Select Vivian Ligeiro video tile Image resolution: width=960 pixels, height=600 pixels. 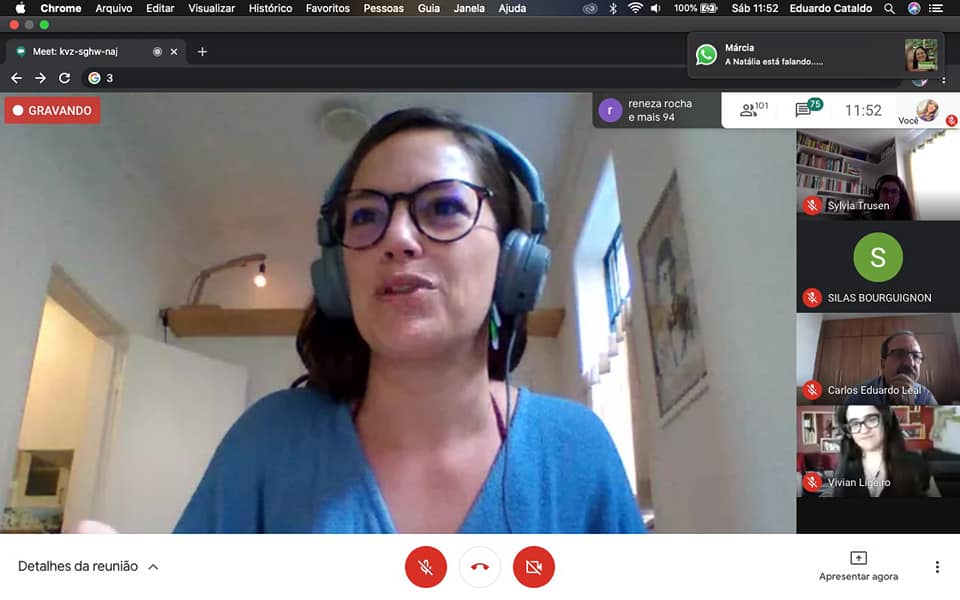pyautogui.click(x=878, y=451)
